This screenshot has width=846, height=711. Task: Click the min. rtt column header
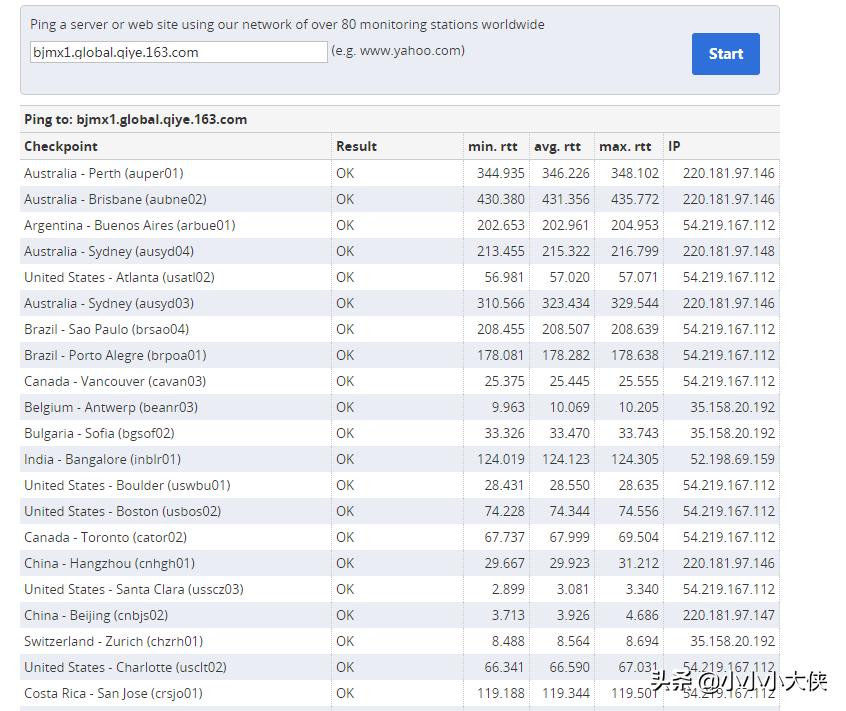(493, 146)
